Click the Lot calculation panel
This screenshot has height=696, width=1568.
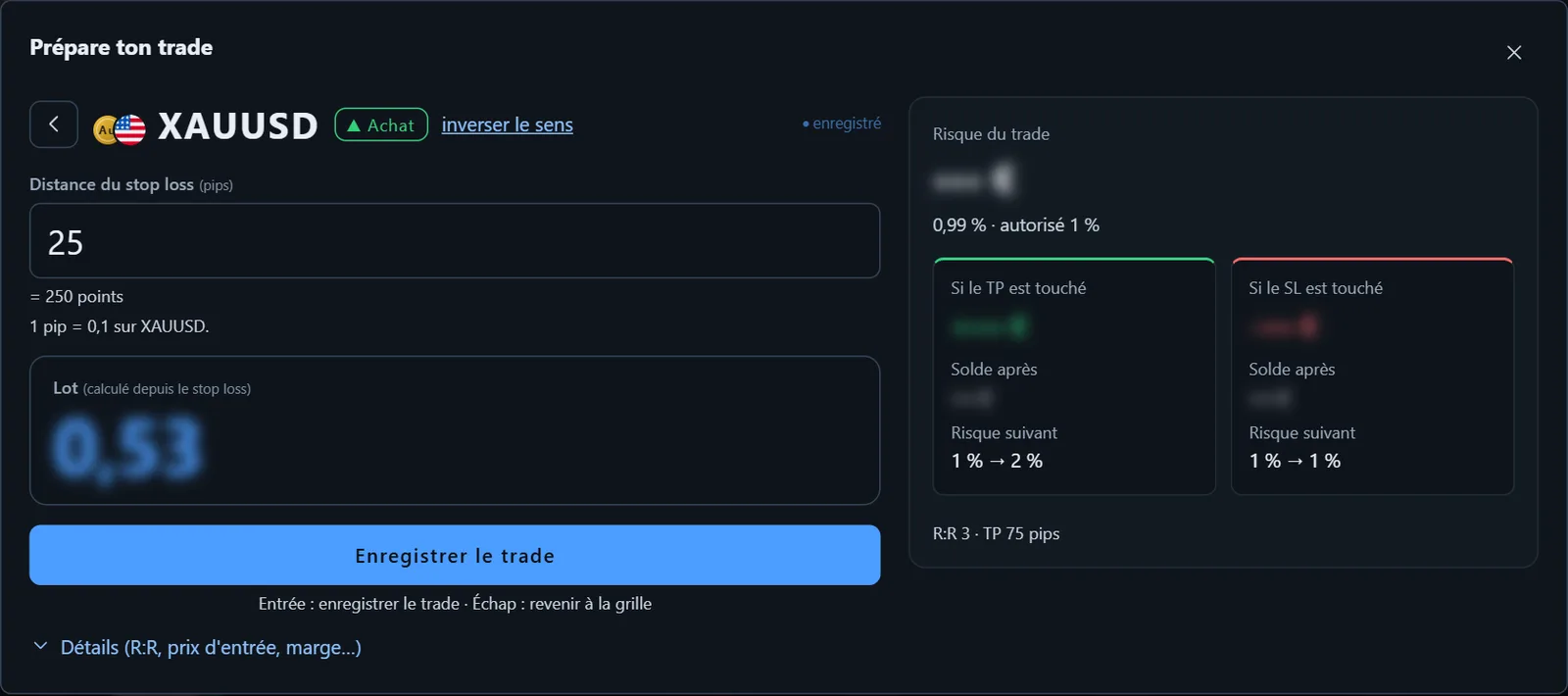coord(455,430)
